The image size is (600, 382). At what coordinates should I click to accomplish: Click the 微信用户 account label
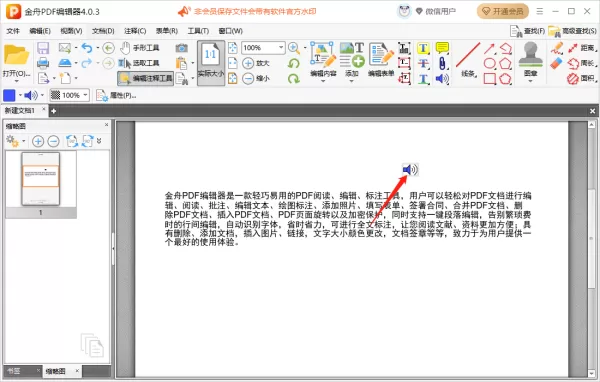point(440,11)
